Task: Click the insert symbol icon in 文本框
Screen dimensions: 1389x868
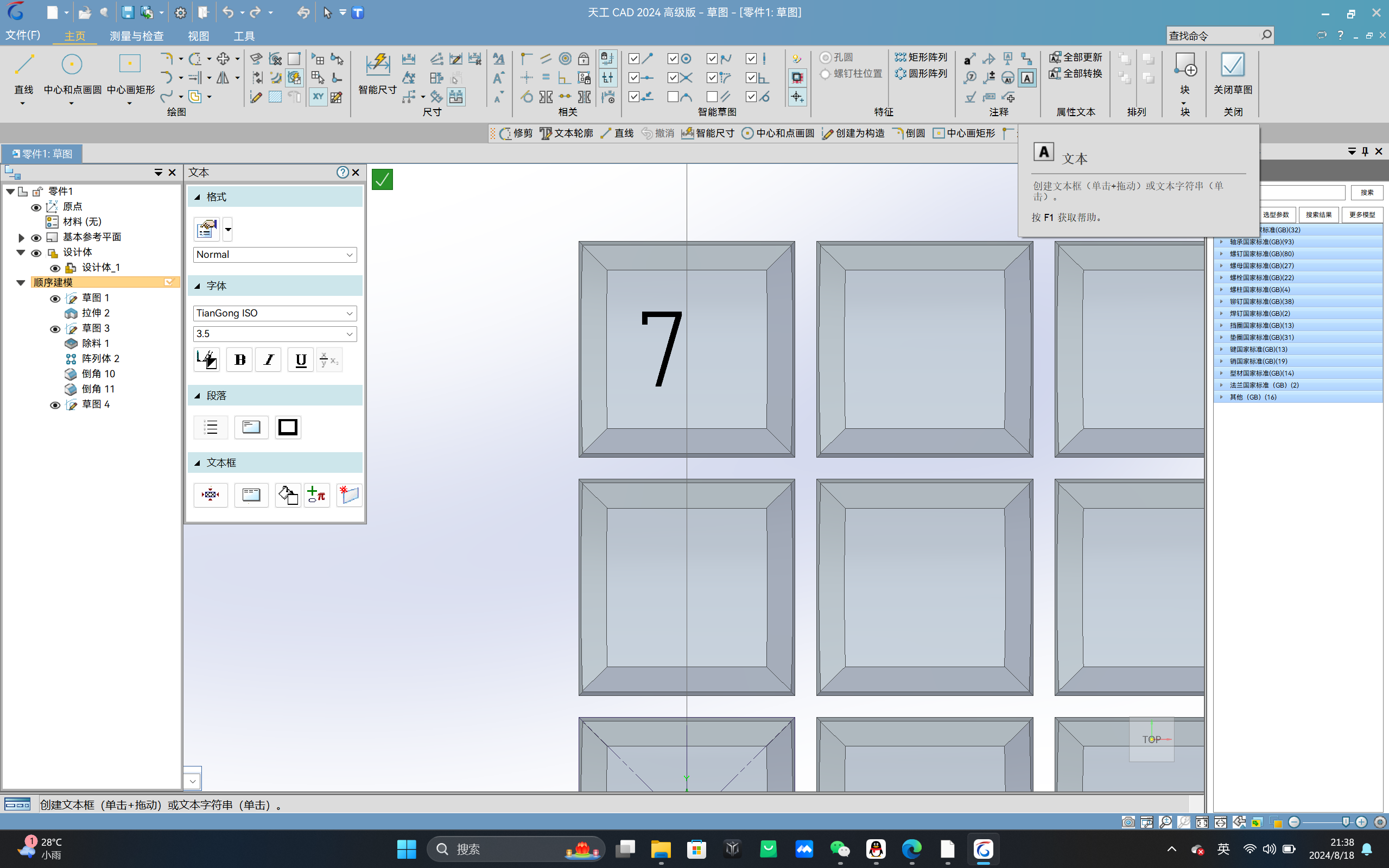Action: click(x=317, y=495)
